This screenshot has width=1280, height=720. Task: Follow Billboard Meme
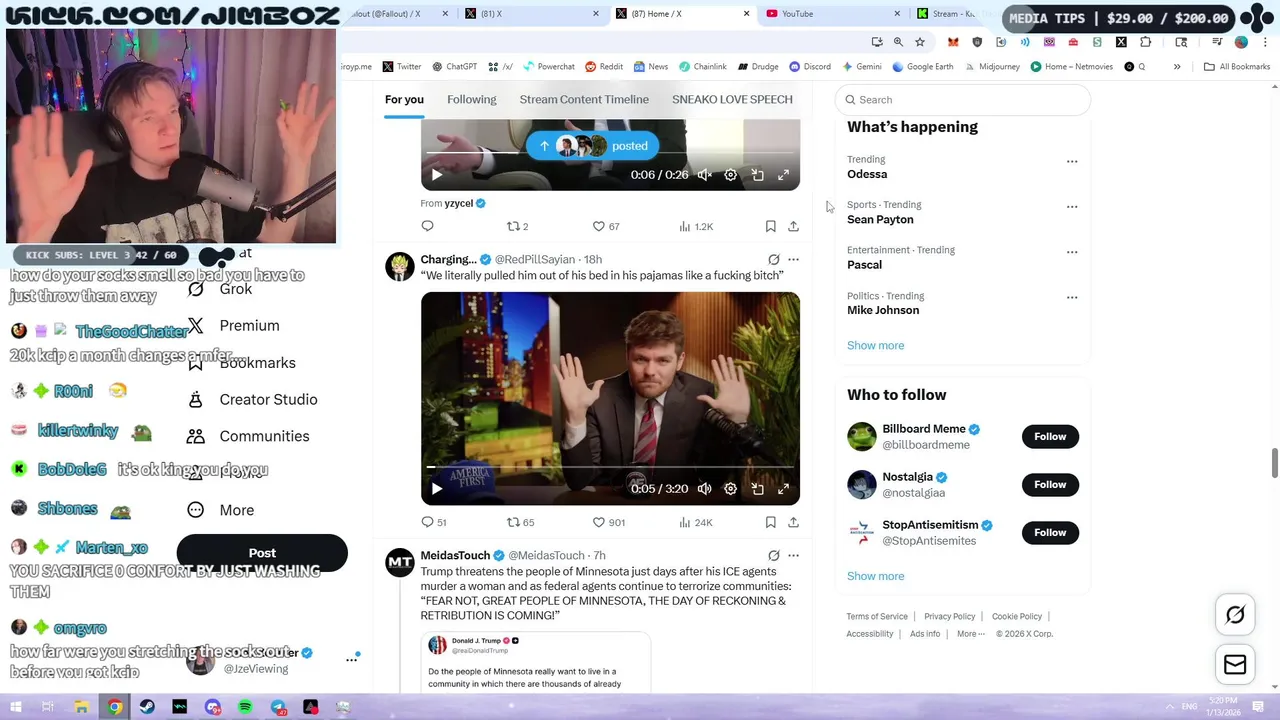tap(1050, 436)
